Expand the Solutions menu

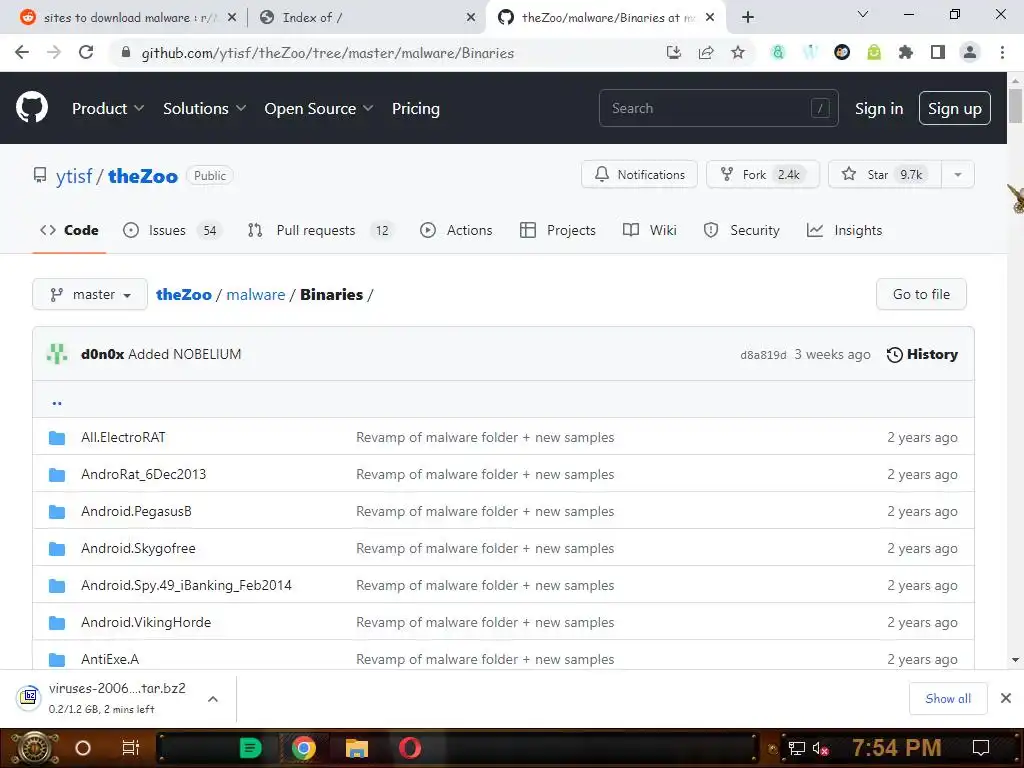pos(204,108)
